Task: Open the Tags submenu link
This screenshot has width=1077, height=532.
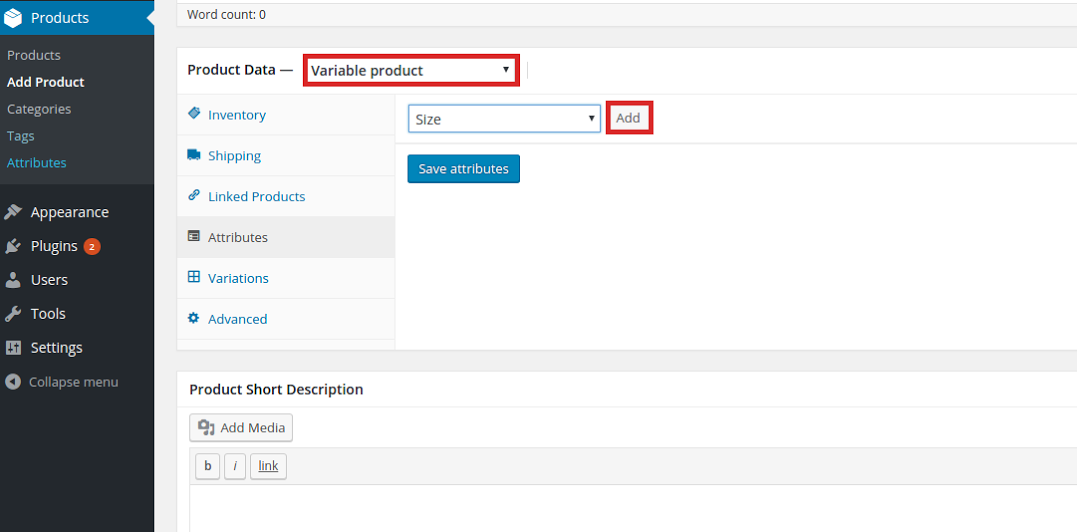Action: [21, 136]
